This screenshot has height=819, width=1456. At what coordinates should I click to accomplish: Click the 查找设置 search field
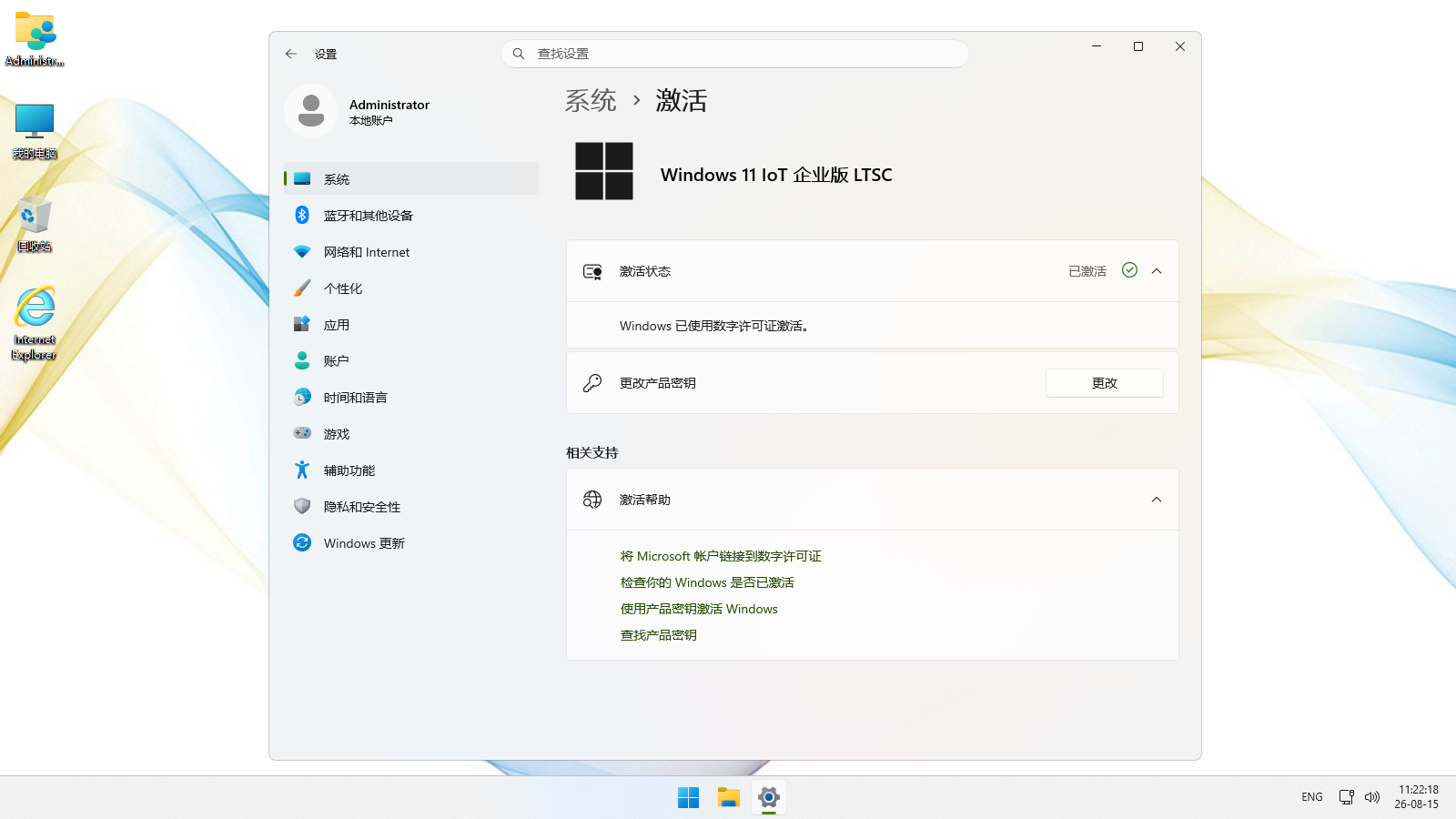pos(735,54)
